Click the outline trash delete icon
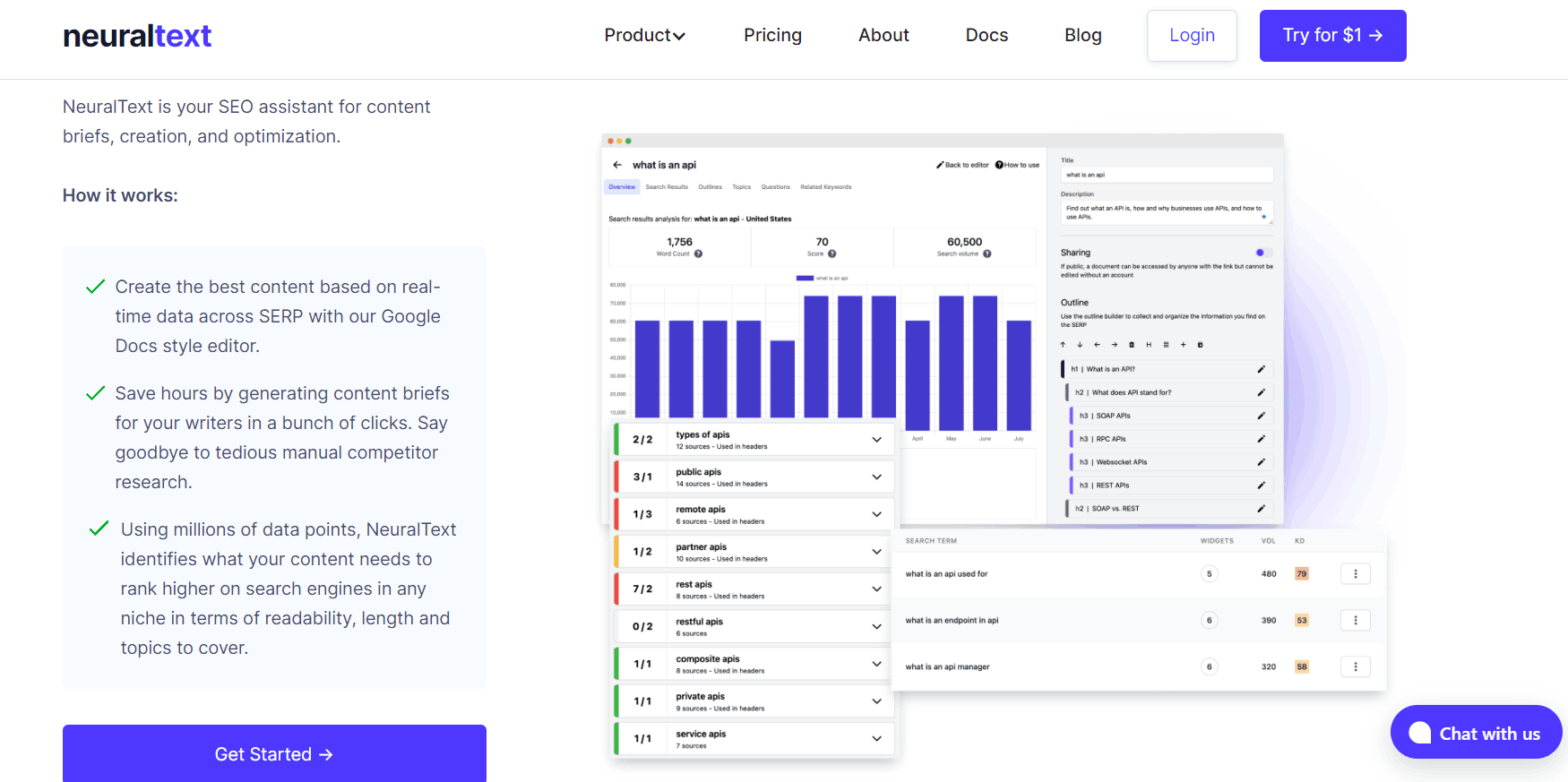 click(x=1132, y=345)
